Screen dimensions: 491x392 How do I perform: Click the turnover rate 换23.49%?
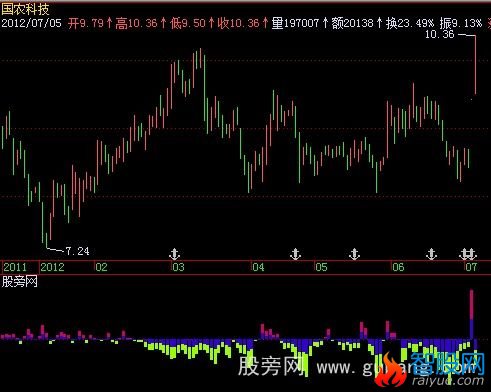point(410,23)
